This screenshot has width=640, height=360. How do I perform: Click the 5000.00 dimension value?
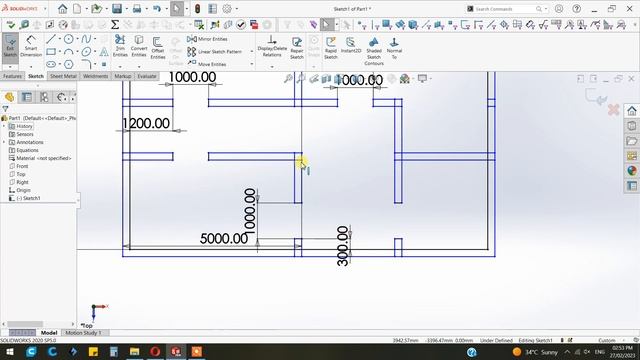(224, 238)
